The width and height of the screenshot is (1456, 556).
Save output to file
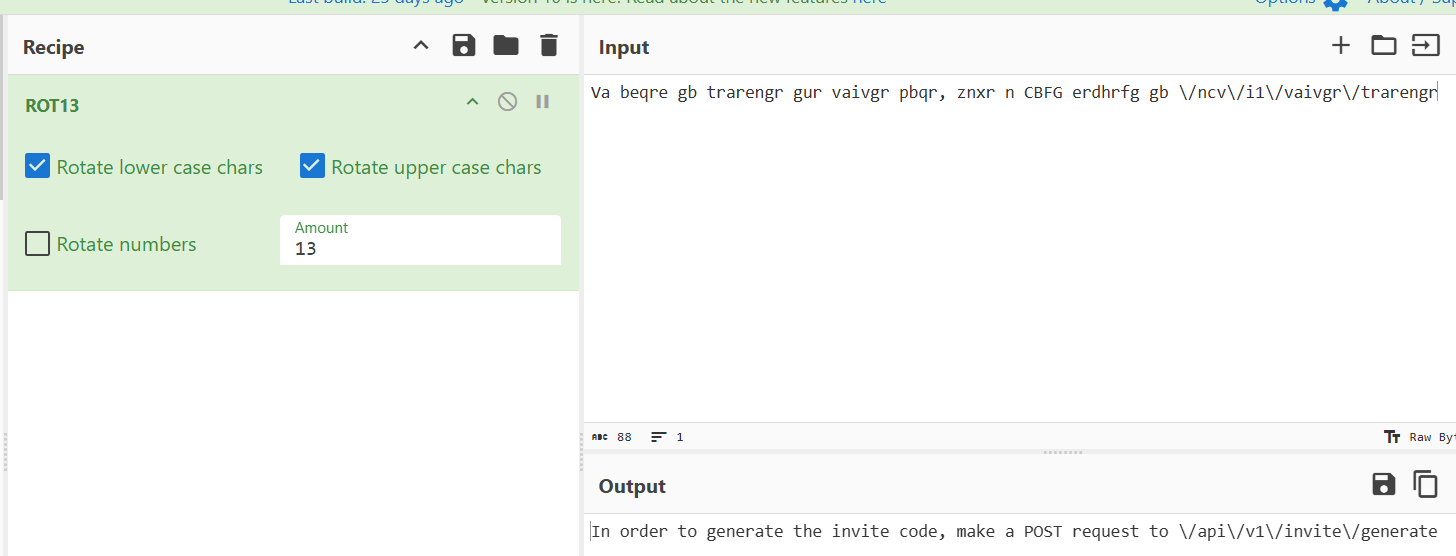tap(1384, 485)
